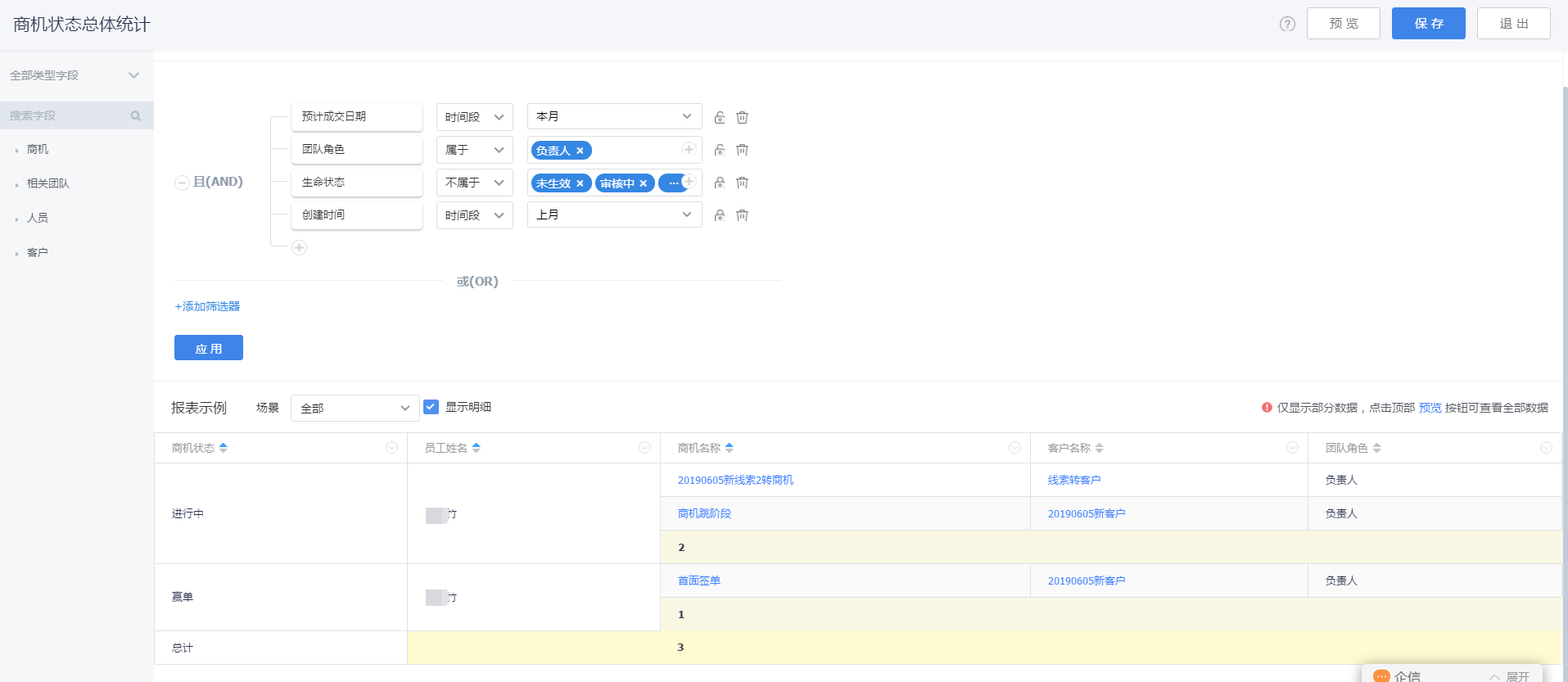Open the 本月 value dropdown

615,116
